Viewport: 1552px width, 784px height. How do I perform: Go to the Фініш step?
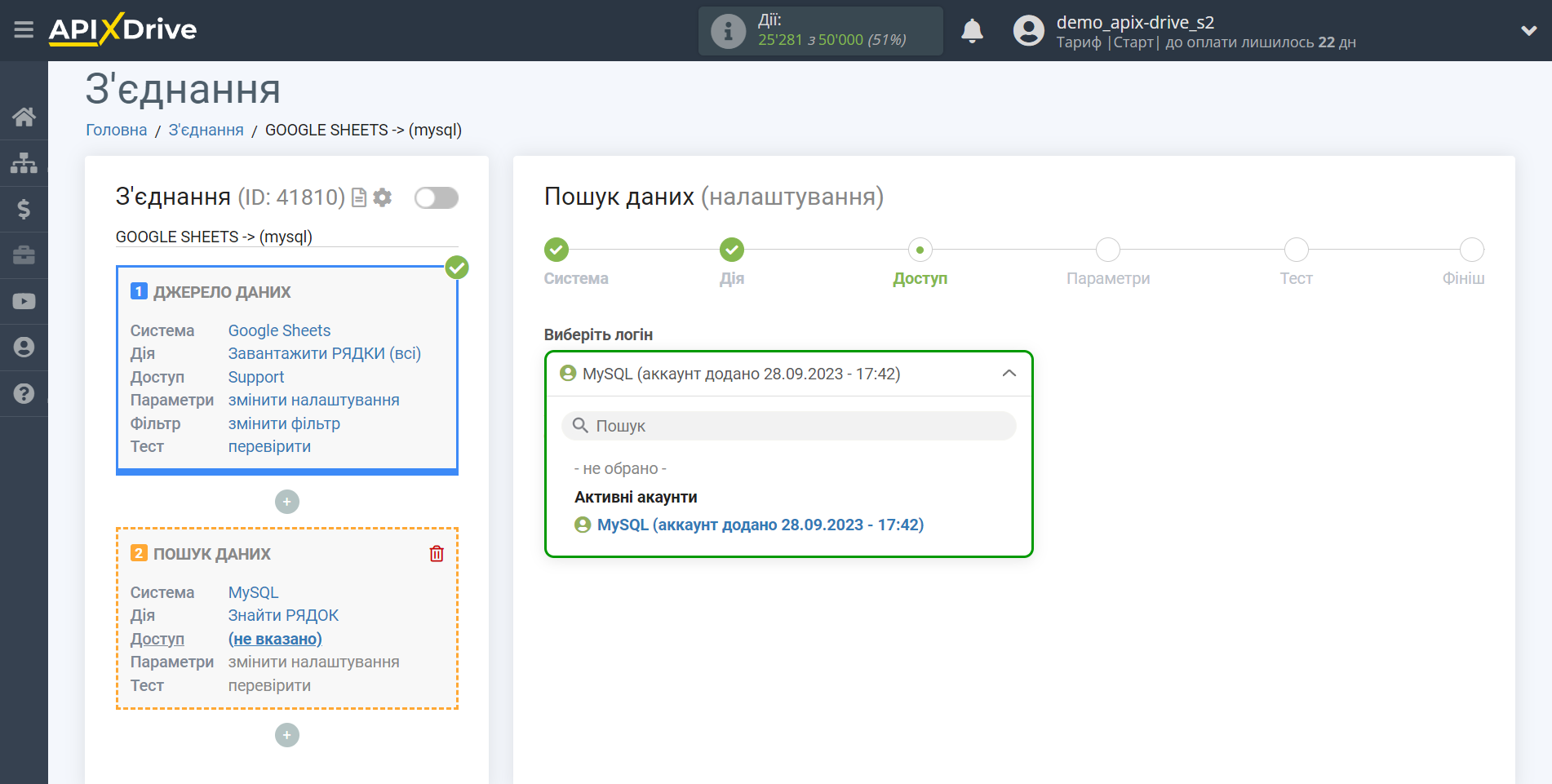tap(1472, 250)
